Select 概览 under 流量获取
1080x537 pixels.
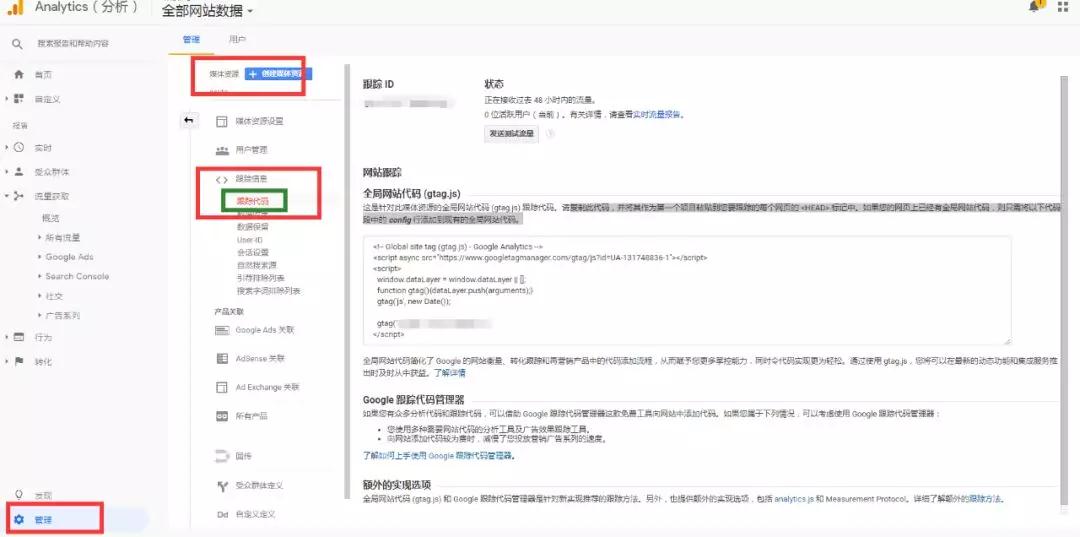pyautogui.click(x=51, y=218)
